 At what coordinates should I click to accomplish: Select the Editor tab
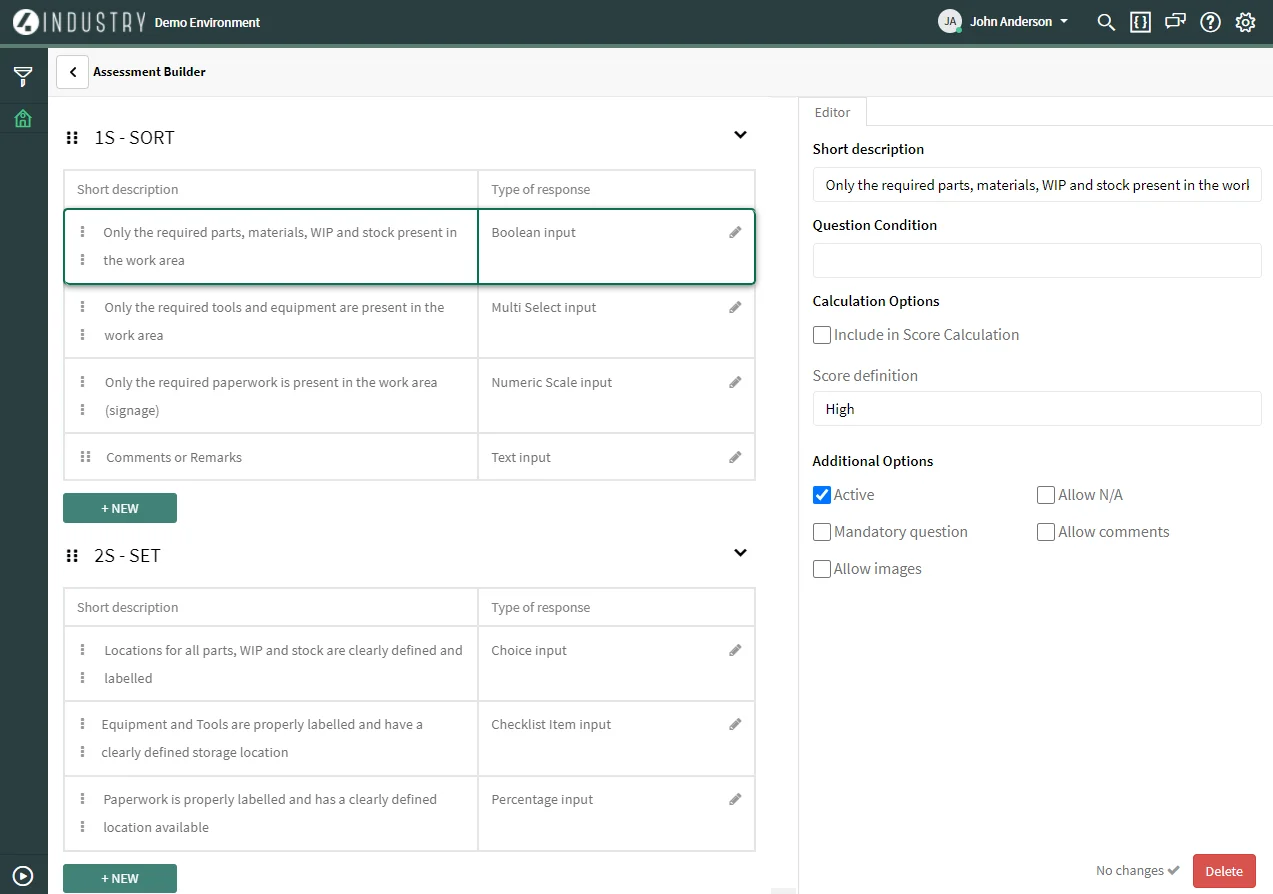click(833, 112)
